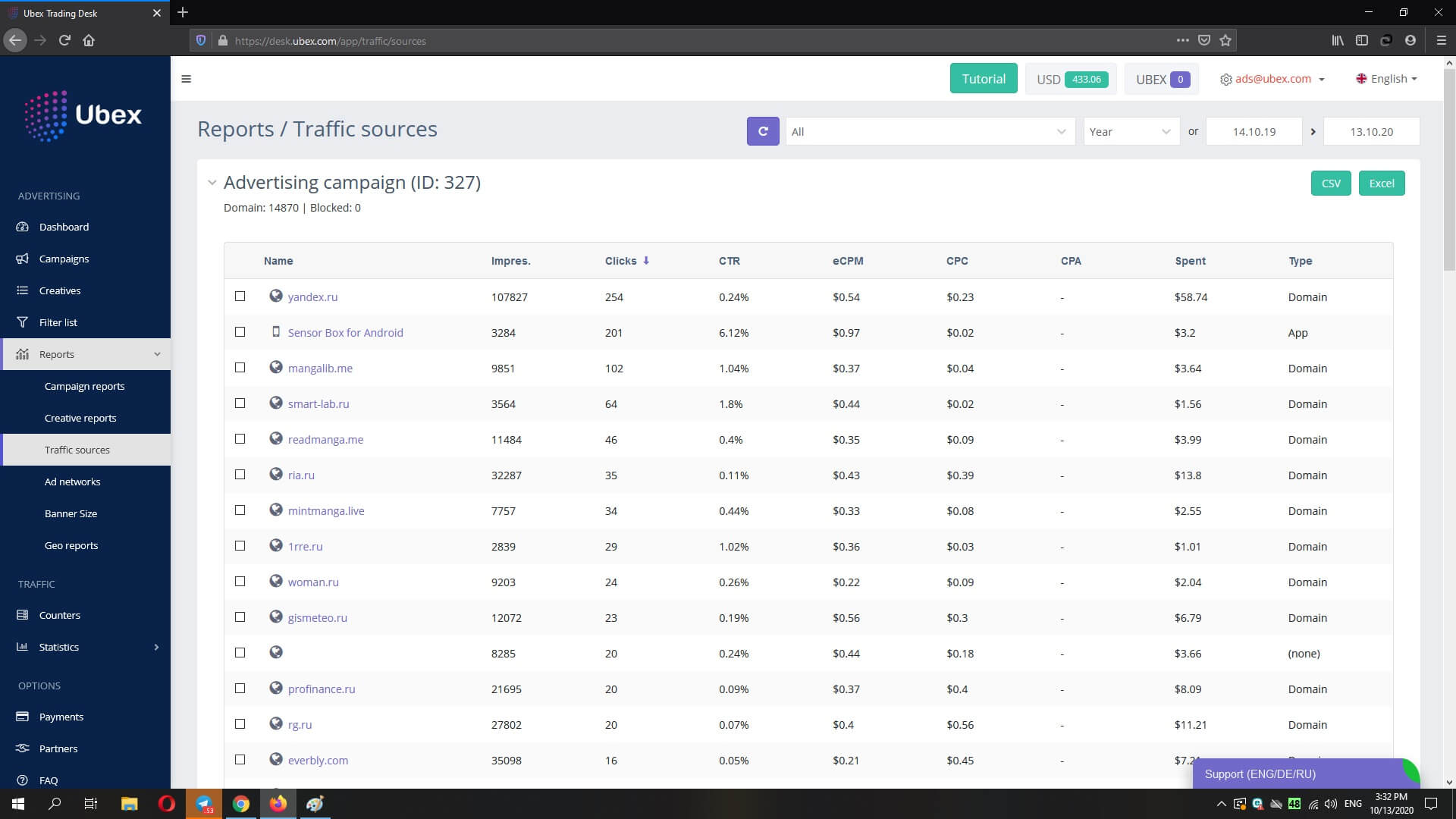Click the phone icon beside Sensor Box

[276, 331]
